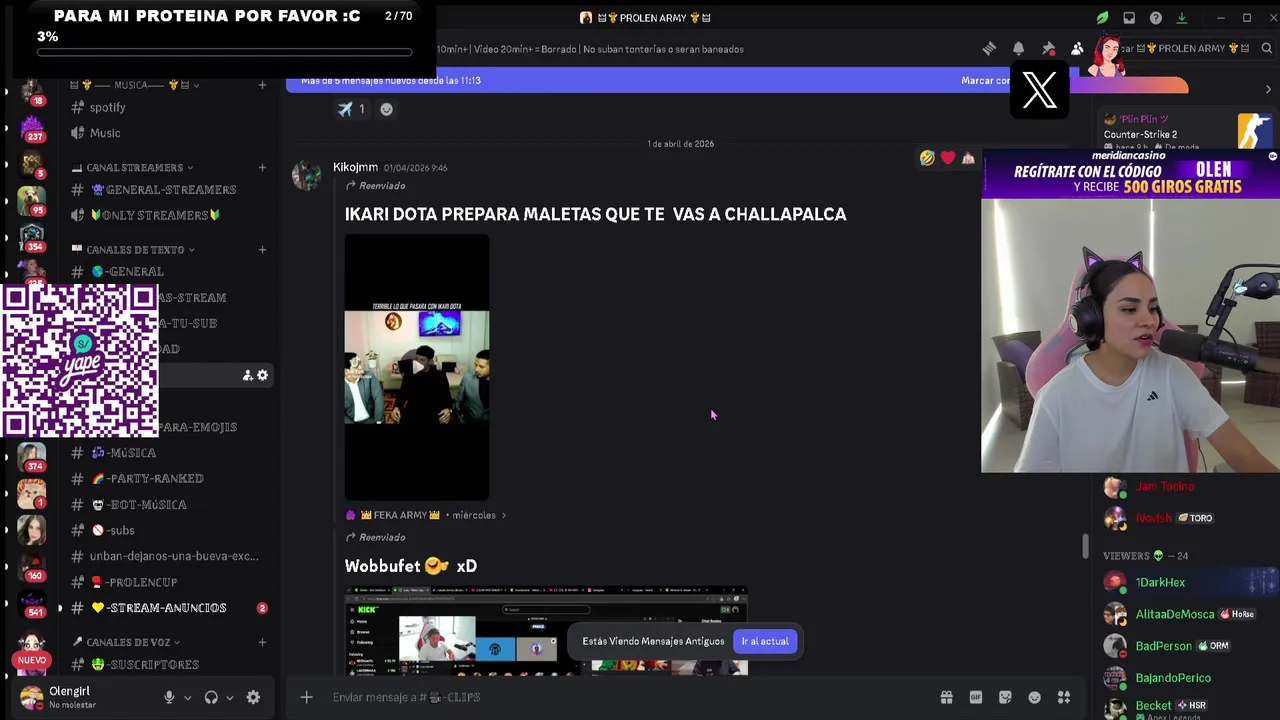Play the IKARI DOTA forwarded video
This screenshot has height=720, width=1280.
(417, 367)
